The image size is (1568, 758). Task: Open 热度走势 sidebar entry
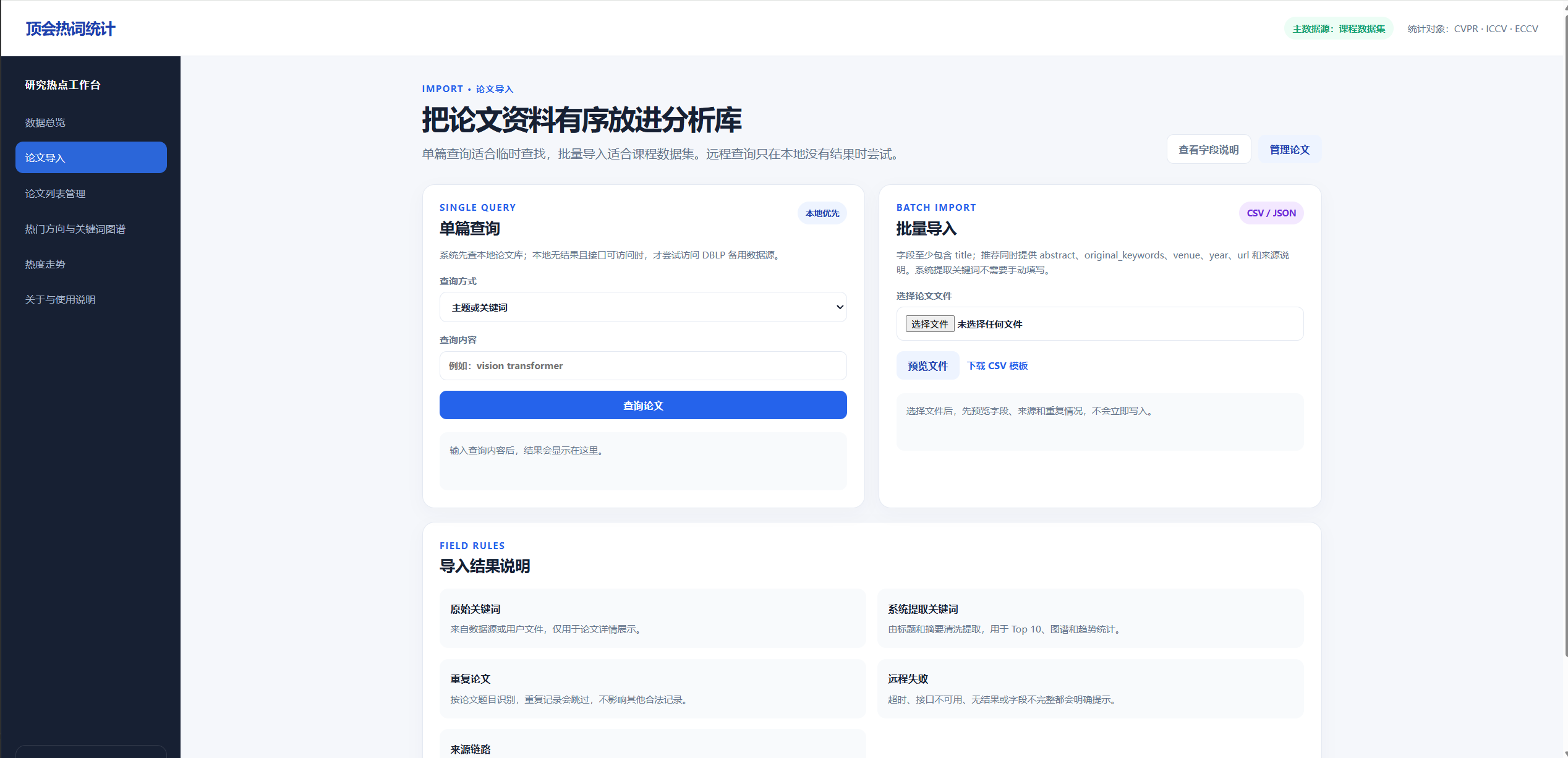tap(91, 264)
